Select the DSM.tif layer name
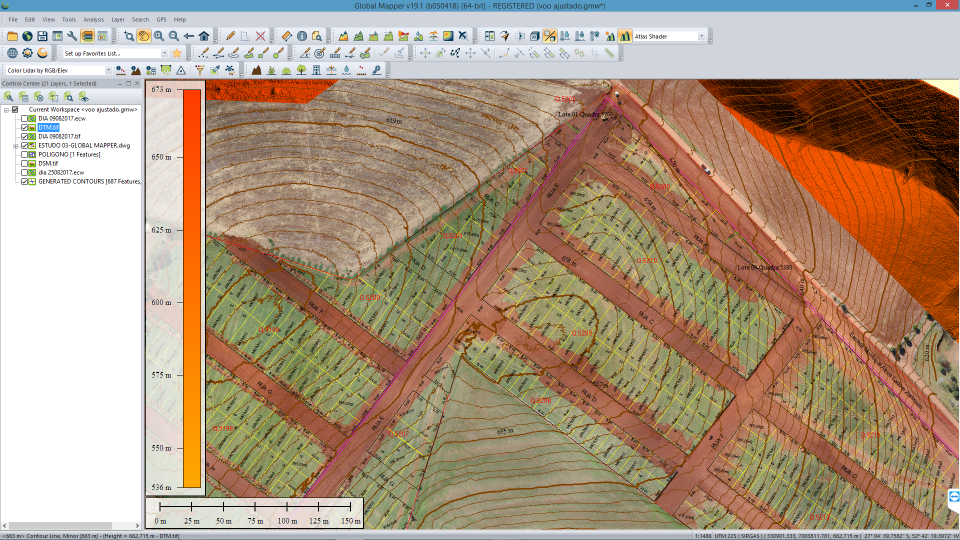This screenshot has width=960, height=540. click(x=48, y=163)
